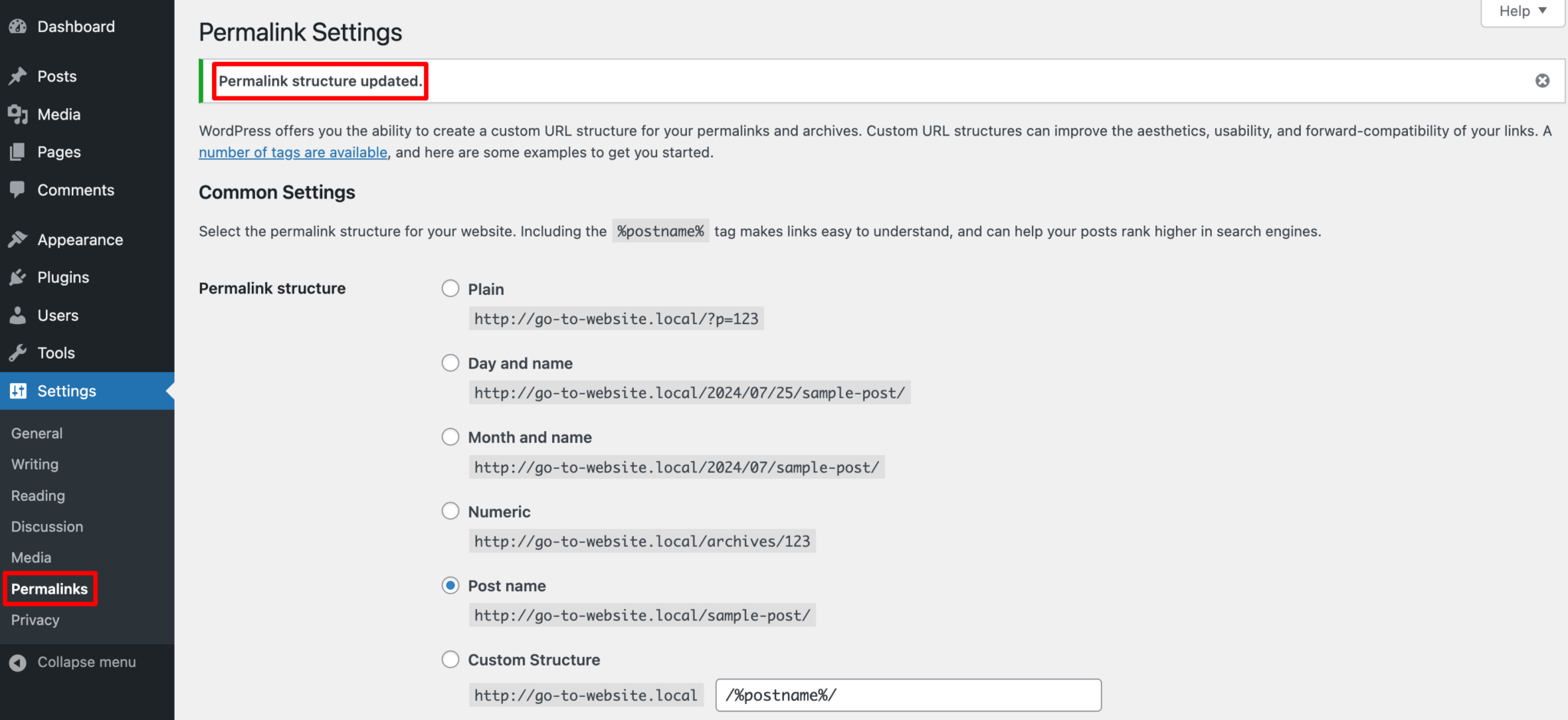The width and height of the screenshot is (1568, 720).
Task: Switch to the General settings page
Action: pos(36,433)
